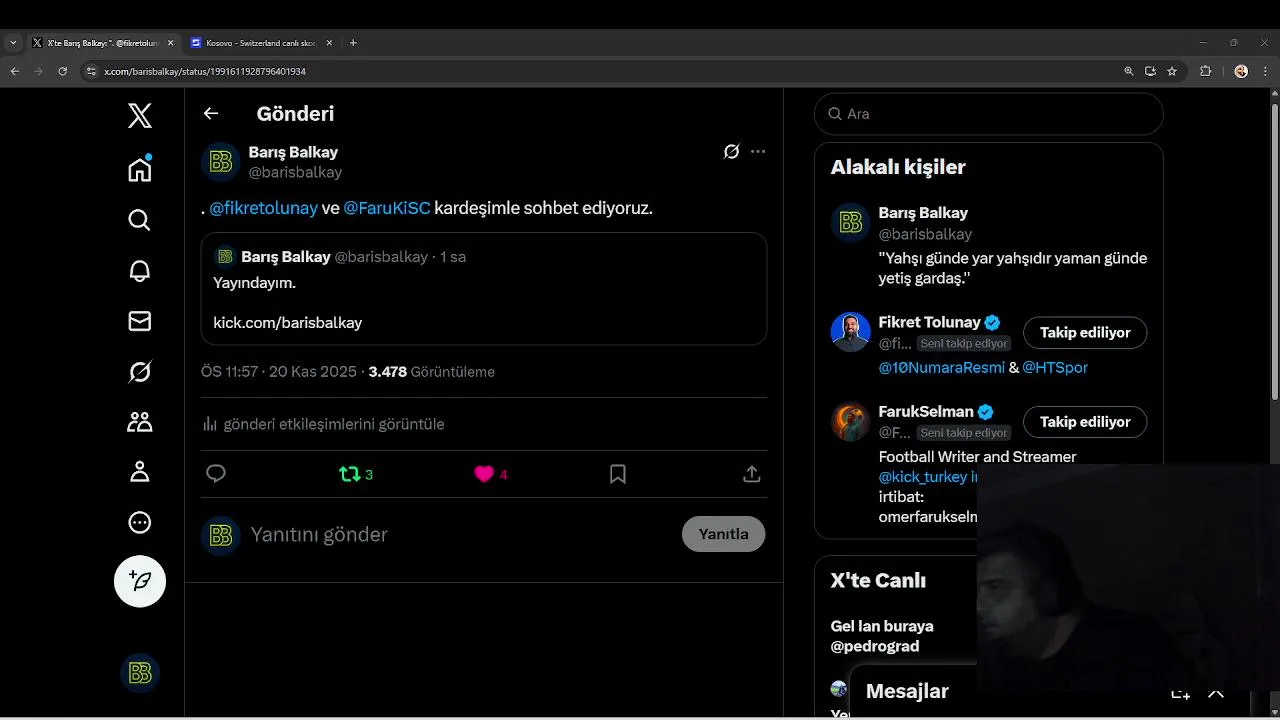This screenshot has height=720, width=1280.
Task: Toggle the like heart with 4 likes
Action: (490, 474)
